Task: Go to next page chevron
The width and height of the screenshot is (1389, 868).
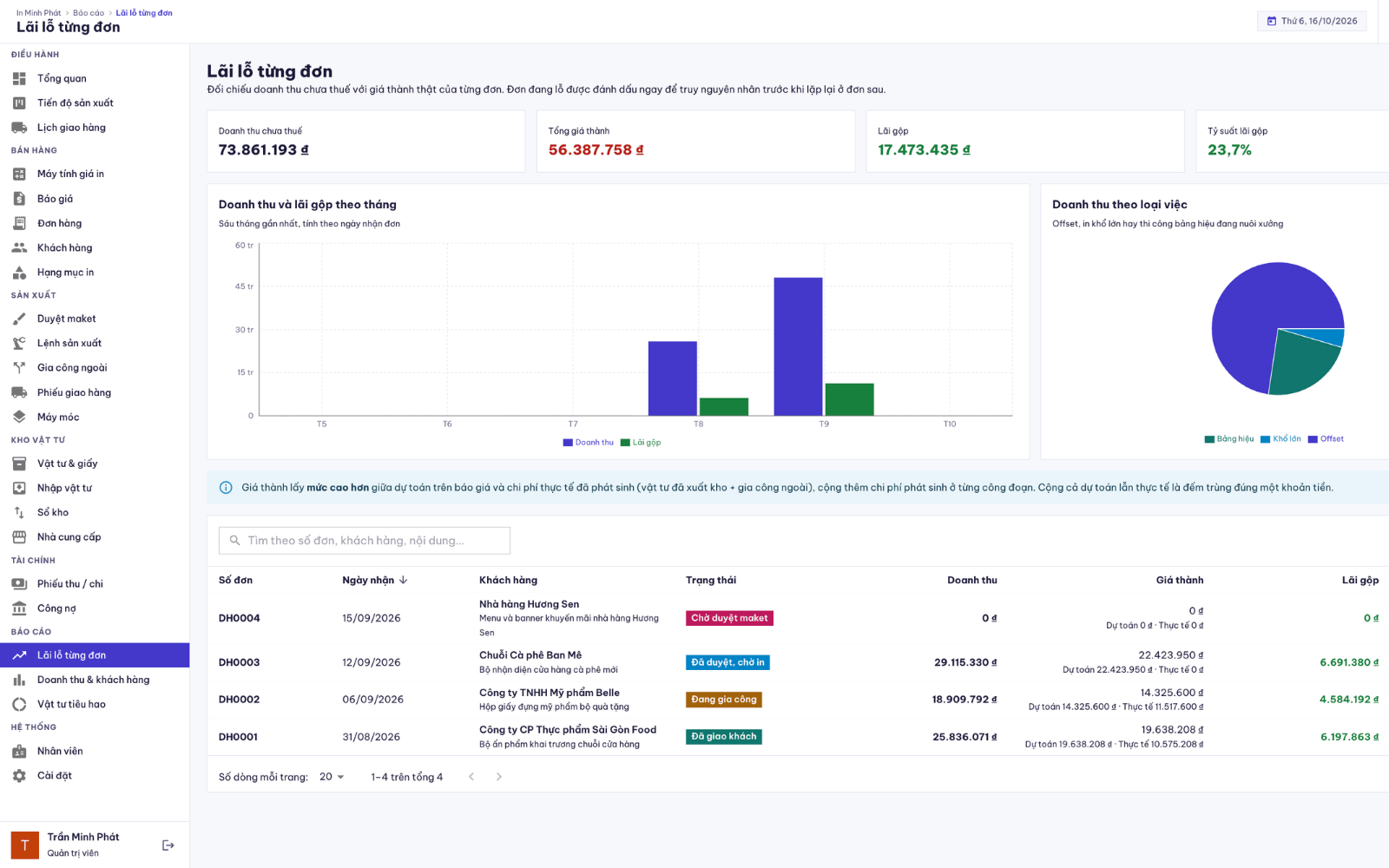Action: coord(499,777)
